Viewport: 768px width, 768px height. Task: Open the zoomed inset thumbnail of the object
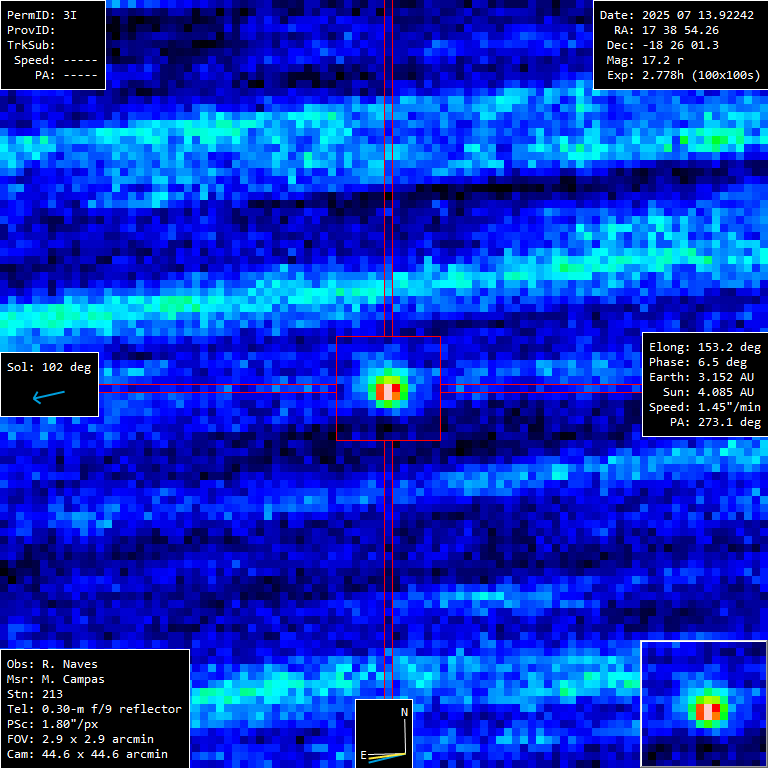pos(704,704)
